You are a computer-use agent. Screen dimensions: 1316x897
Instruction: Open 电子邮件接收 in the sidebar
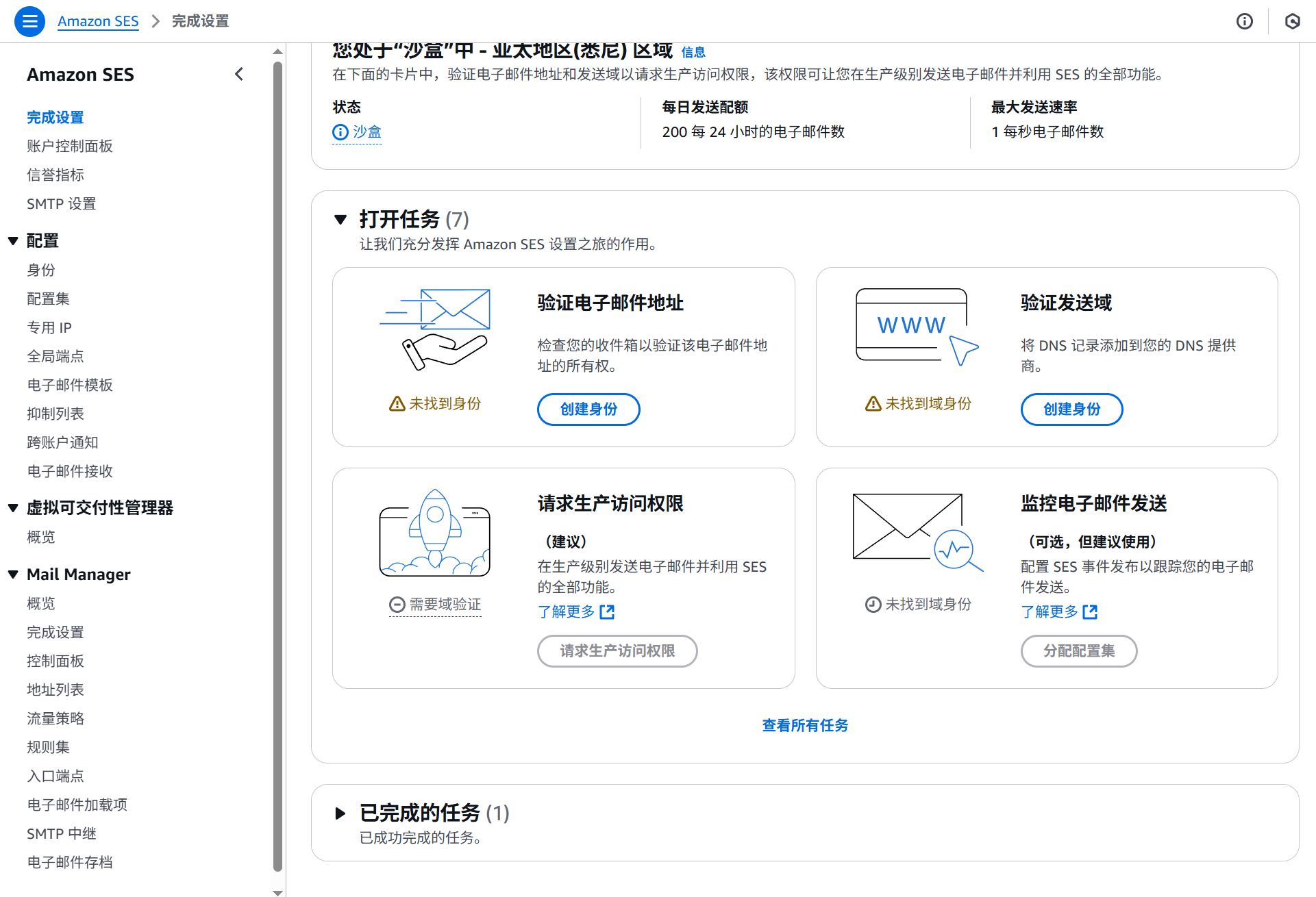coord(70,472)
